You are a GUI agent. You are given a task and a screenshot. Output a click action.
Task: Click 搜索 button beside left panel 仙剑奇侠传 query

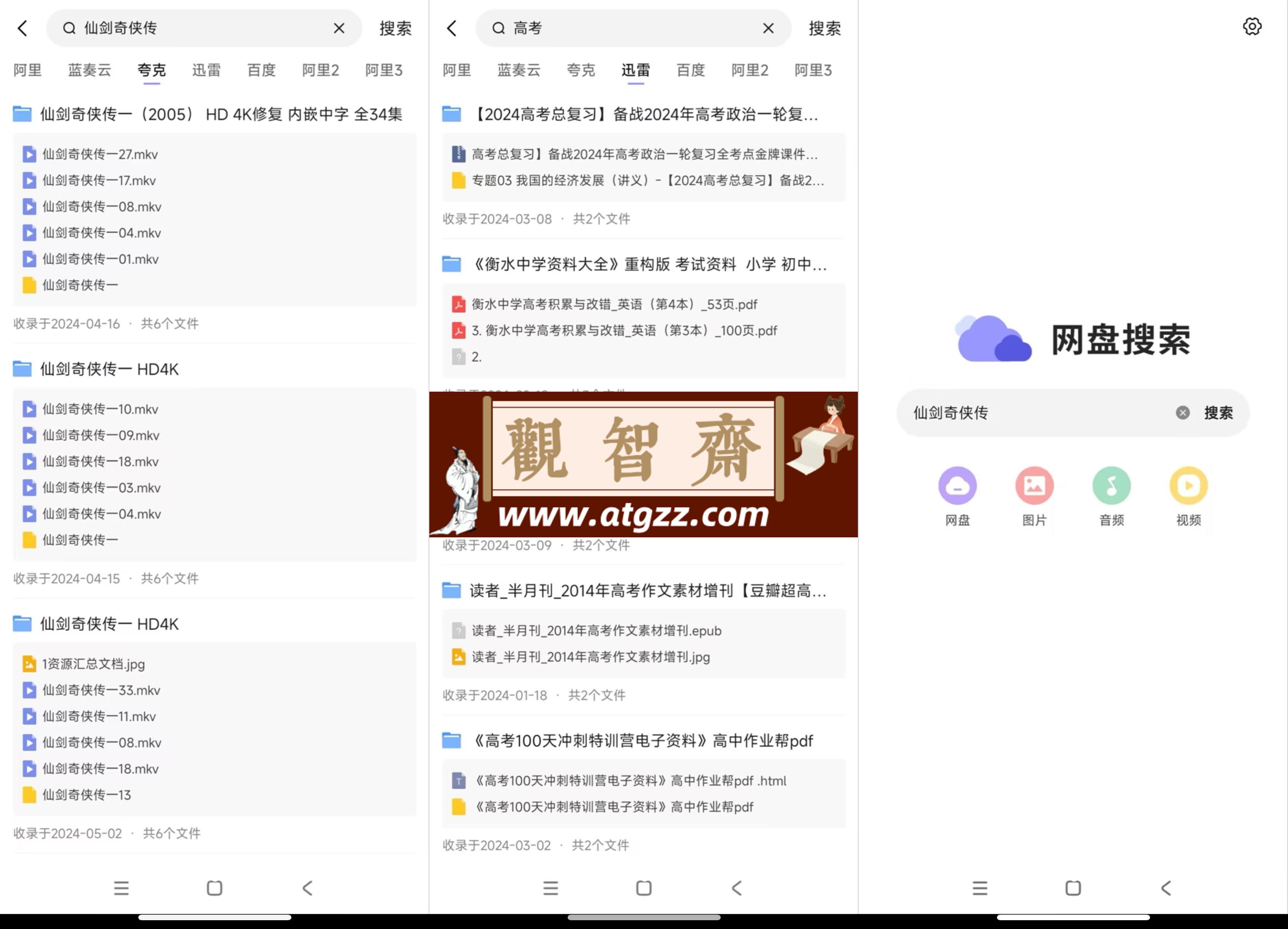(x=395, y=28)
